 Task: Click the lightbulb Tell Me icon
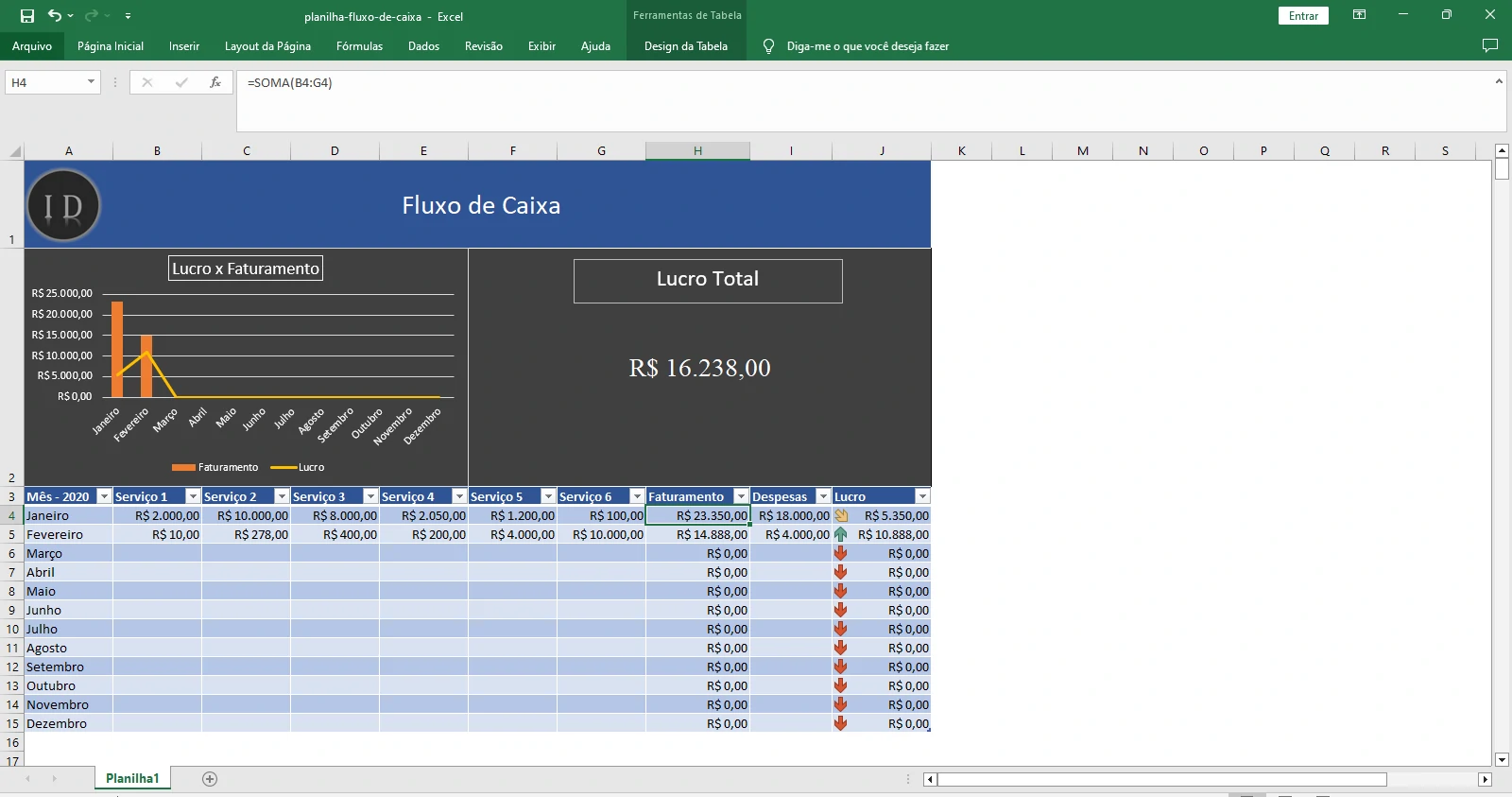coord(768,46)
